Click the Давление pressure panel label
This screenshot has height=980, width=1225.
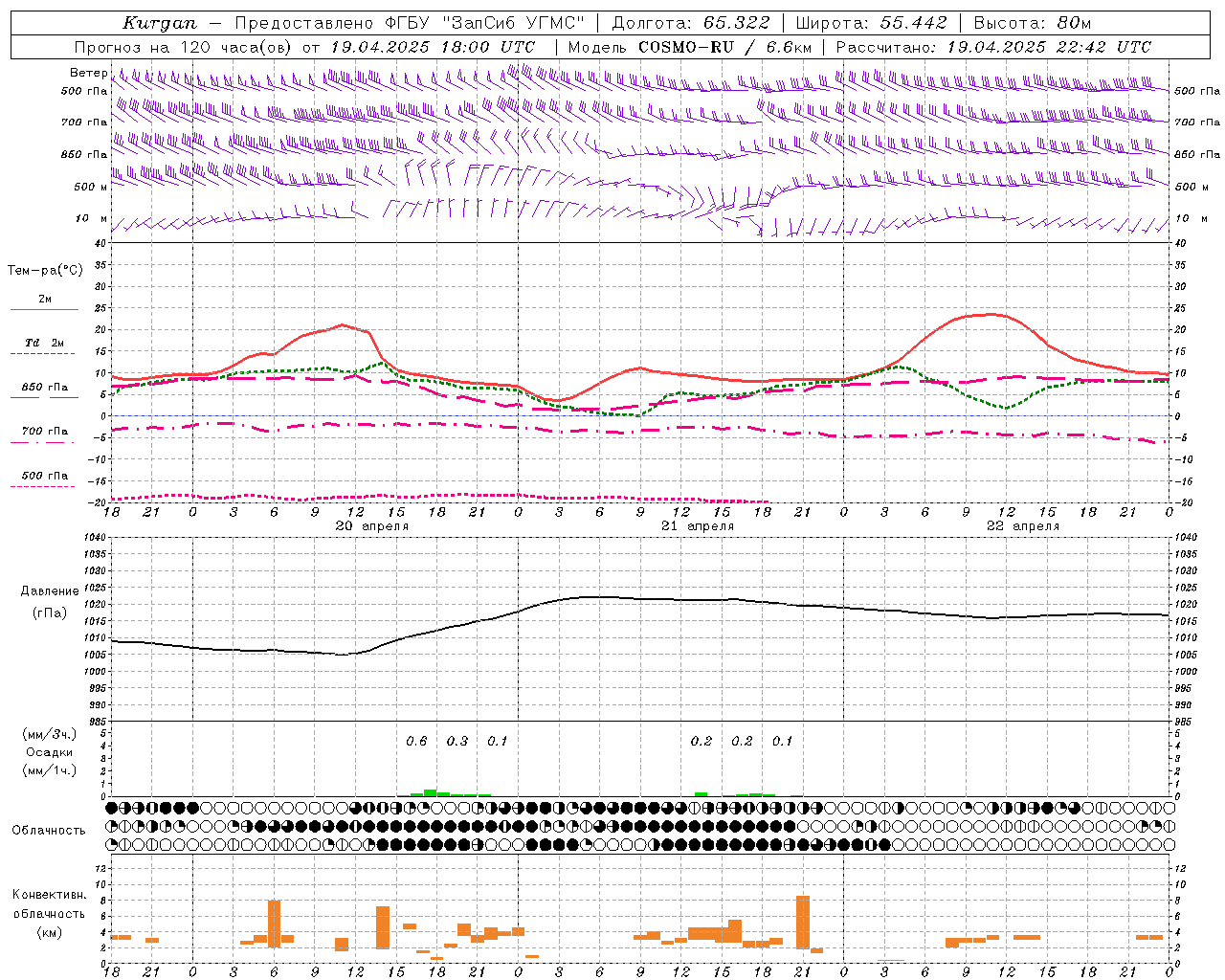[50, 591]
